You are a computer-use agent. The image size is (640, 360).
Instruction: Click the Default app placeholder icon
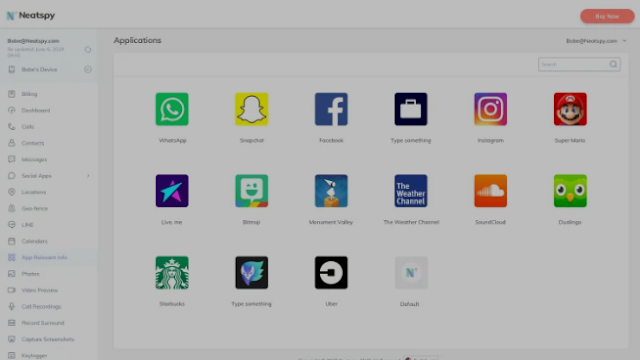click(411, 272)
